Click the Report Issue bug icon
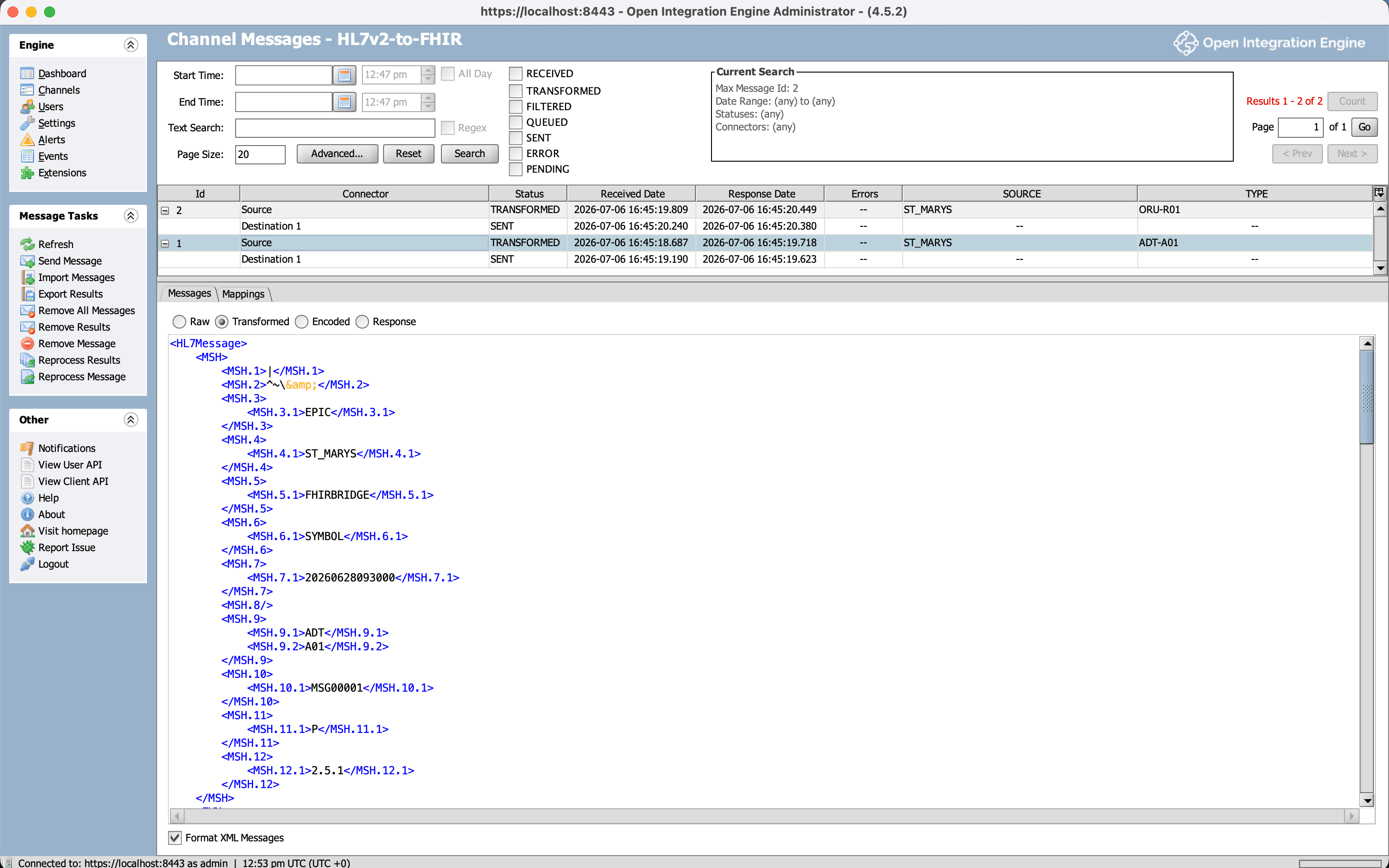1389x868 pixels. [27, 547]
